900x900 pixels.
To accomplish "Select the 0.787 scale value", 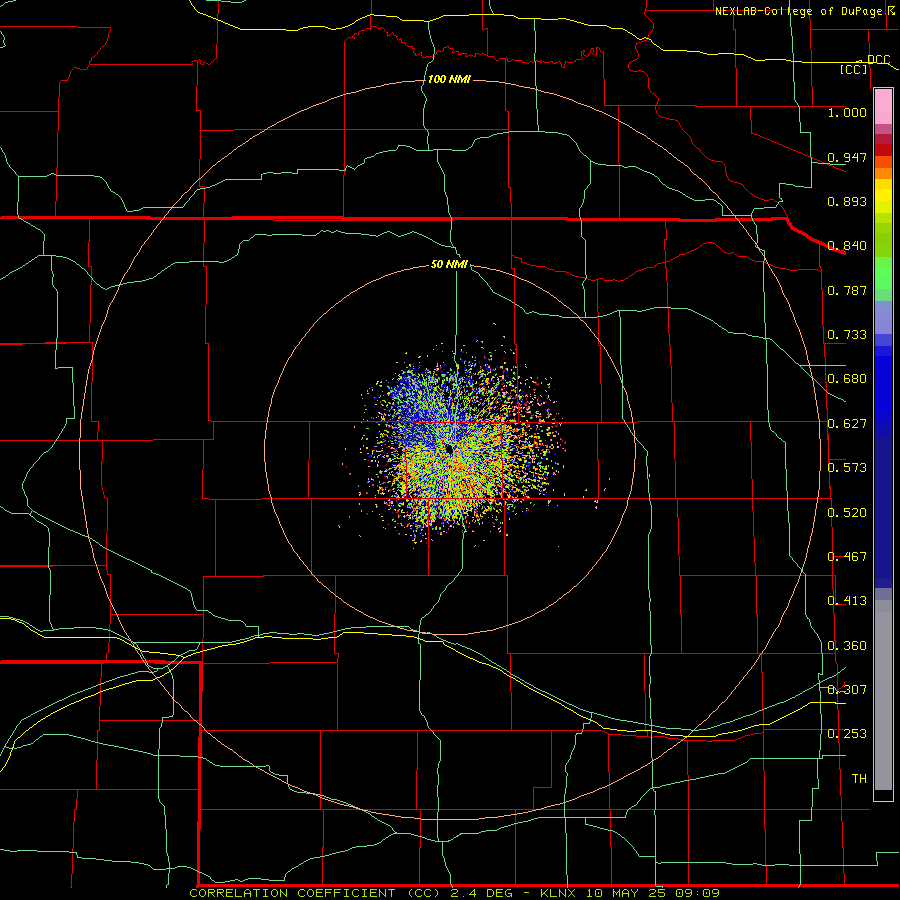I will click(847, 290).
